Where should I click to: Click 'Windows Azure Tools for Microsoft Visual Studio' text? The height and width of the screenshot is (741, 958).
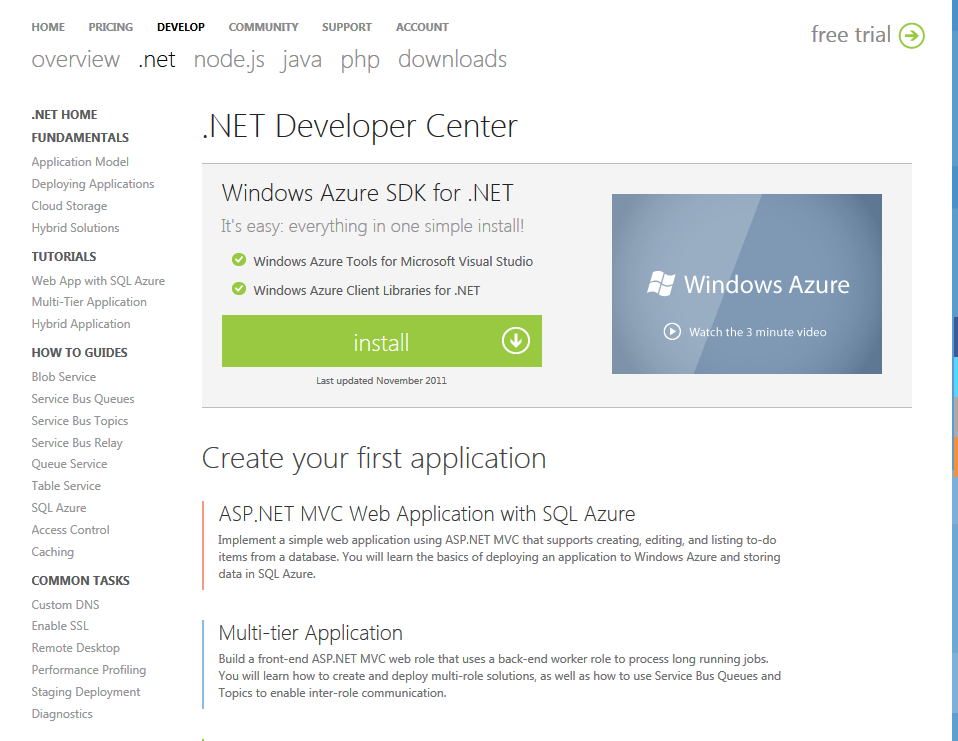(393, 261)
